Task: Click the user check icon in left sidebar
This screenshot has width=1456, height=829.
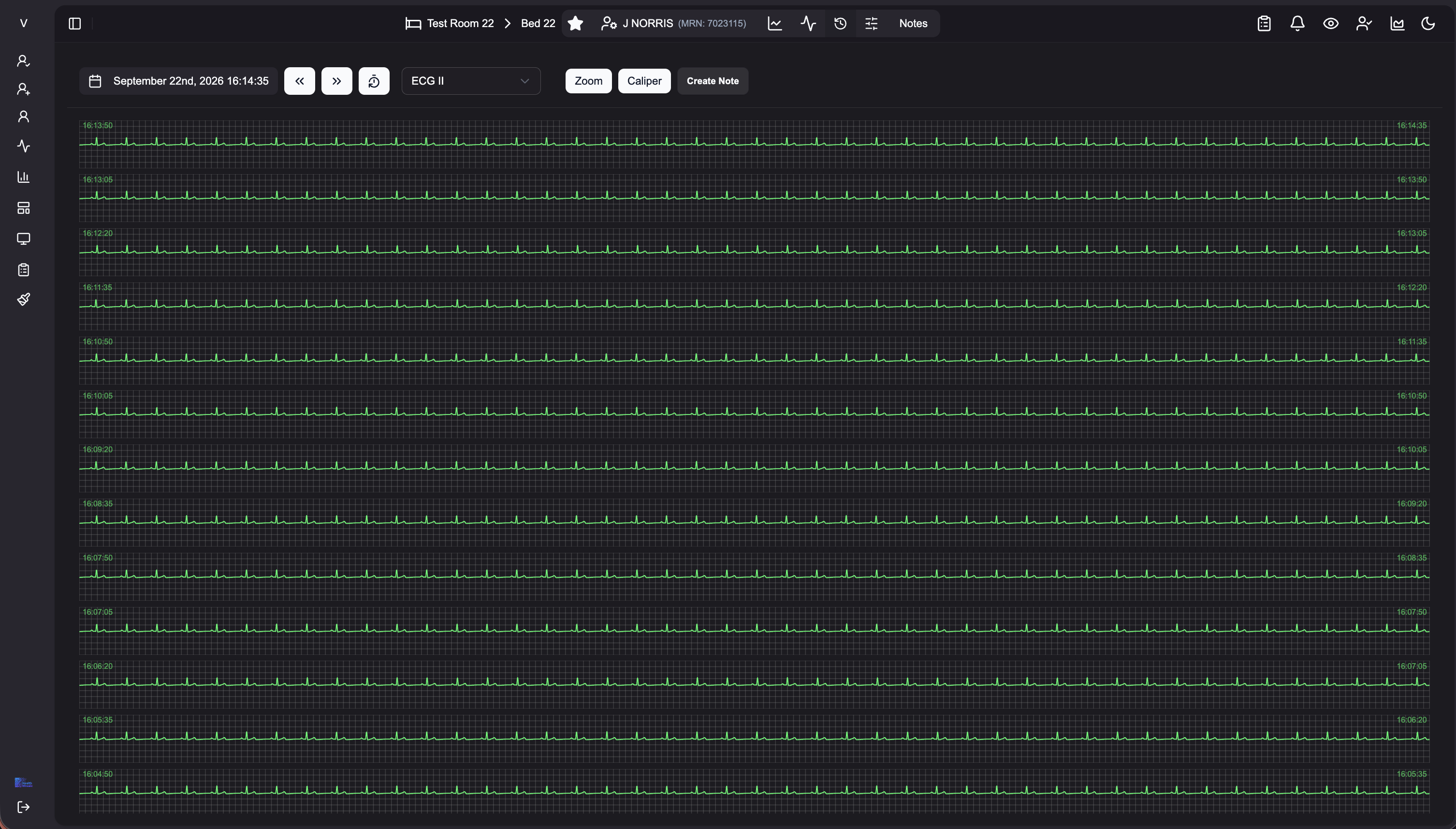Action: [23, 61]
